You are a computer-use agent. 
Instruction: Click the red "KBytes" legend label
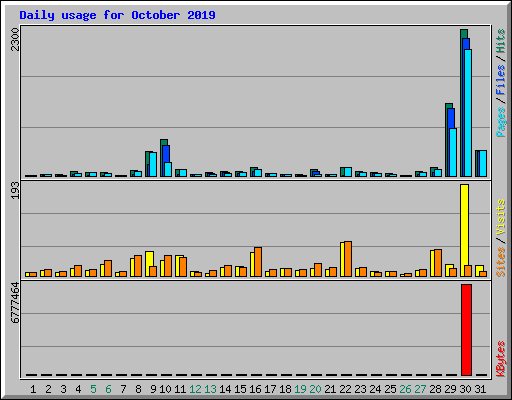(x=501, y=358)
